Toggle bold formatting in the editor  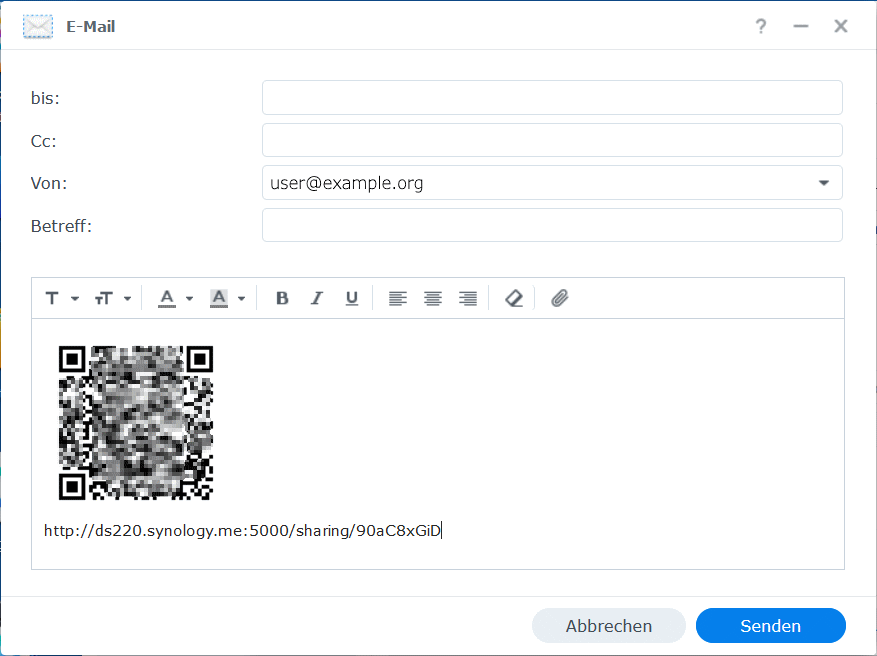(282, 297)
